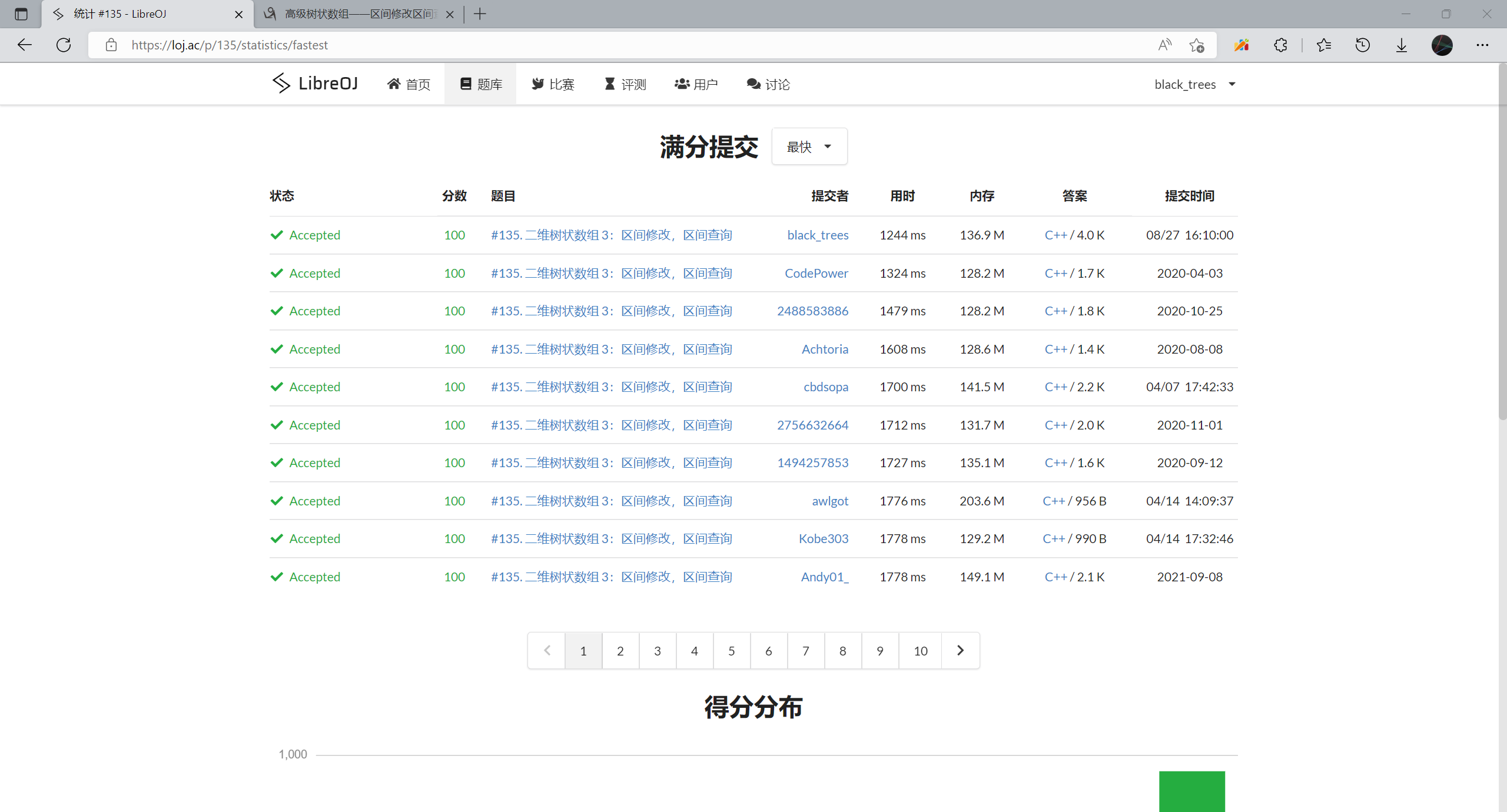Go to previous pagination page arrow

[547, 650]
